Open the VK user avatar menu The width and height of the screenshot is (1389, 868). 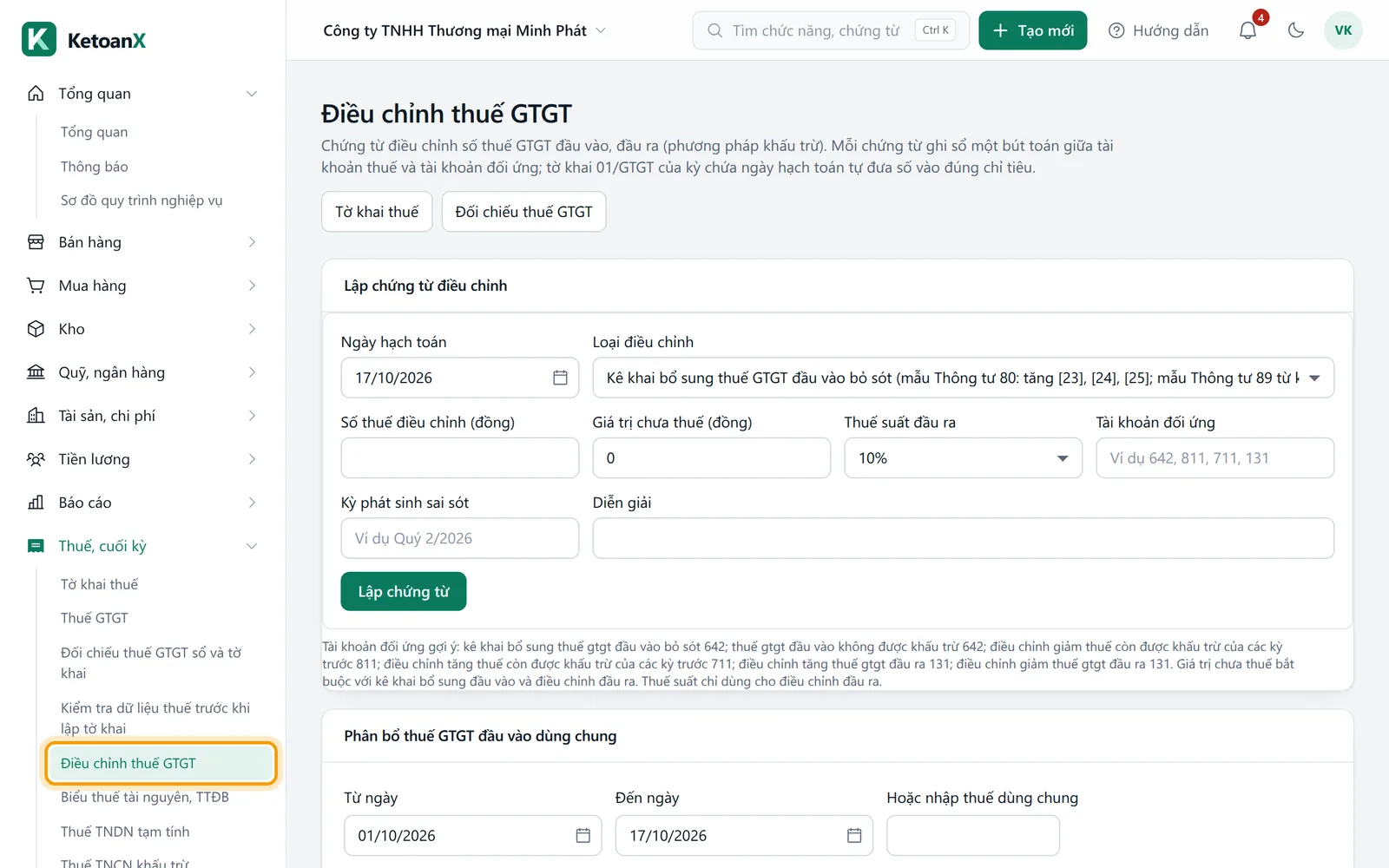1343,30
